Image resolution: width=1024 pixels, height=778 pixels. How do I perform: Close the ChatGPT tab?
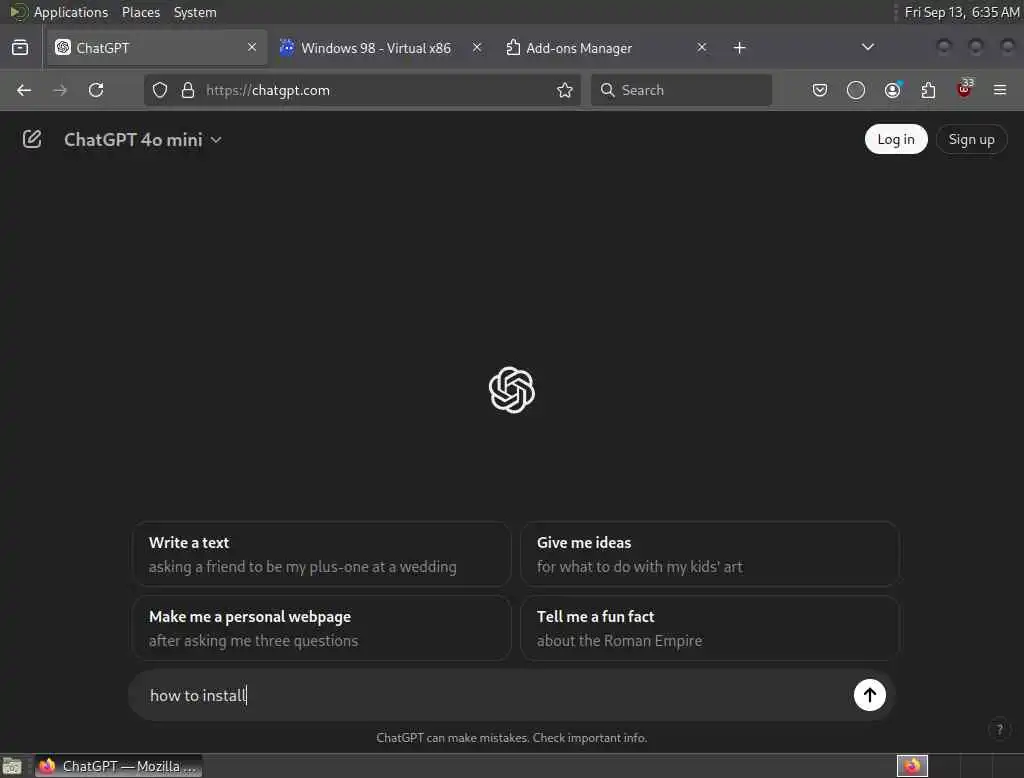point(252,47)
